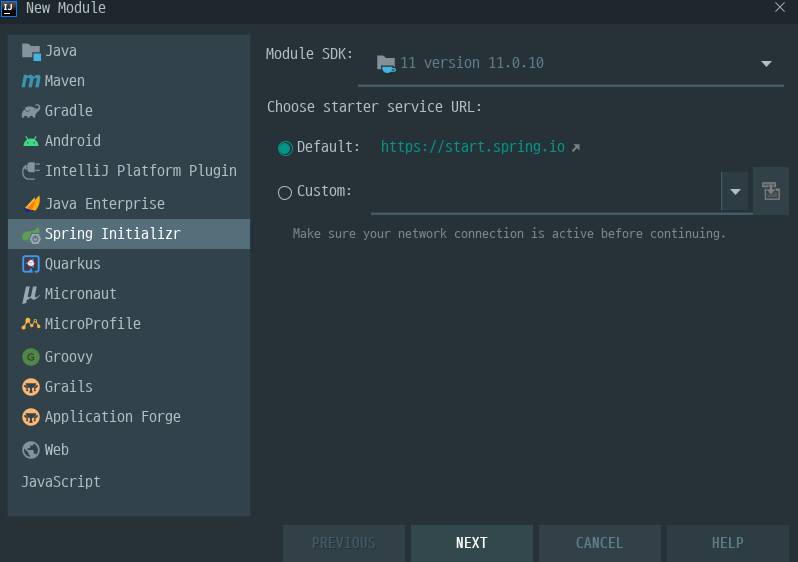
Task: Open the Module SDK dropdown arrow
Action: pyautogui.click(x=766, y=64)
